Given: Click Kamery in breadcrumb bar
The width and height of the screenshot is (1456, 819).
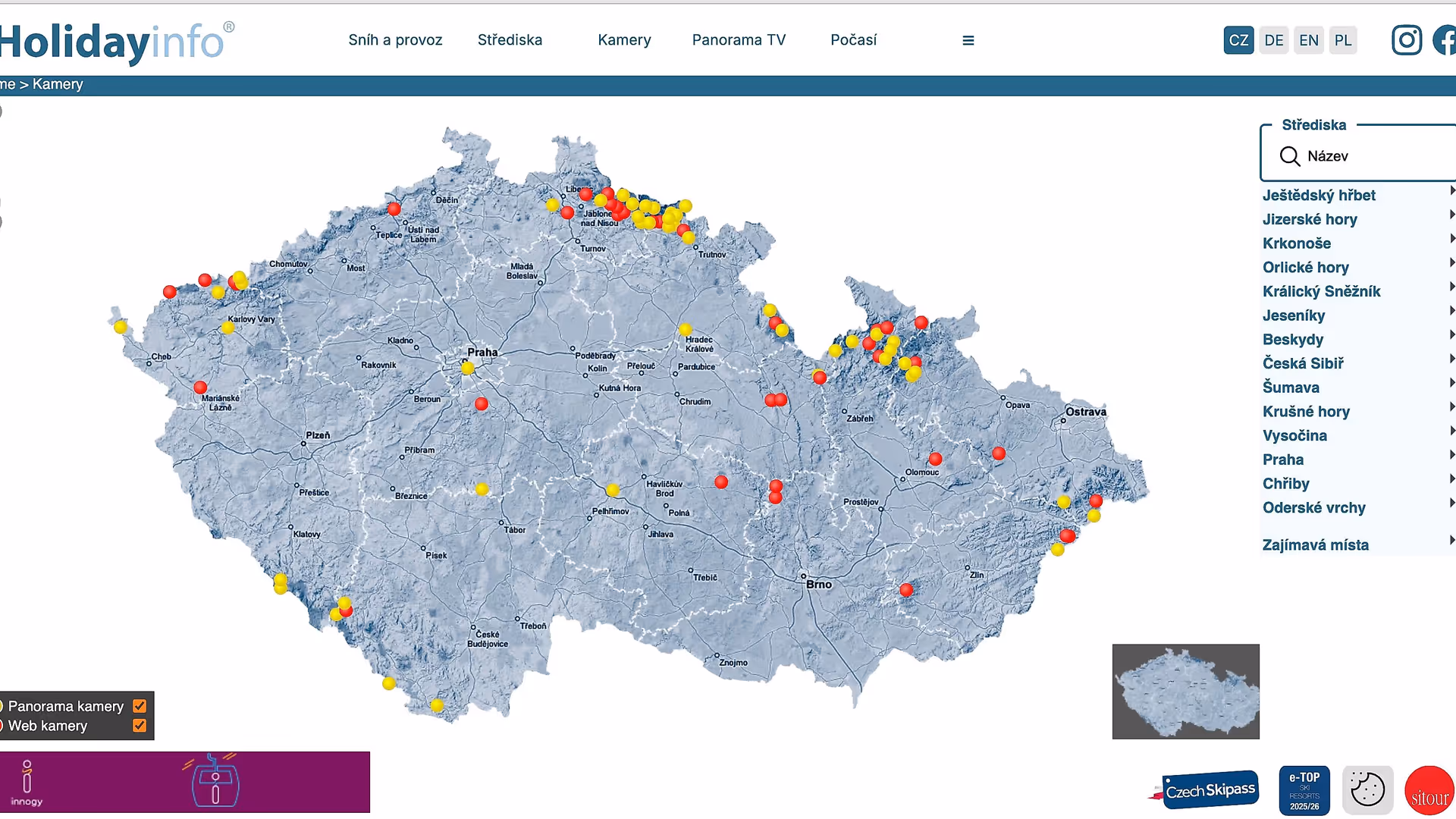Looking at the screenshot, I should [x=58, y=84].
